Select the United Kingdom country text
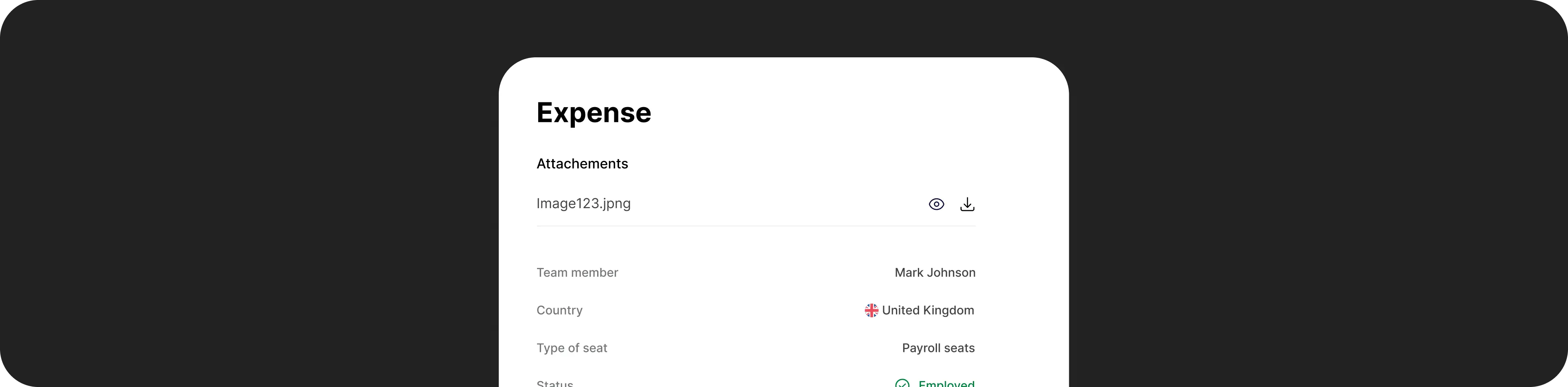The image size is (1568, 387). (928, 310)
